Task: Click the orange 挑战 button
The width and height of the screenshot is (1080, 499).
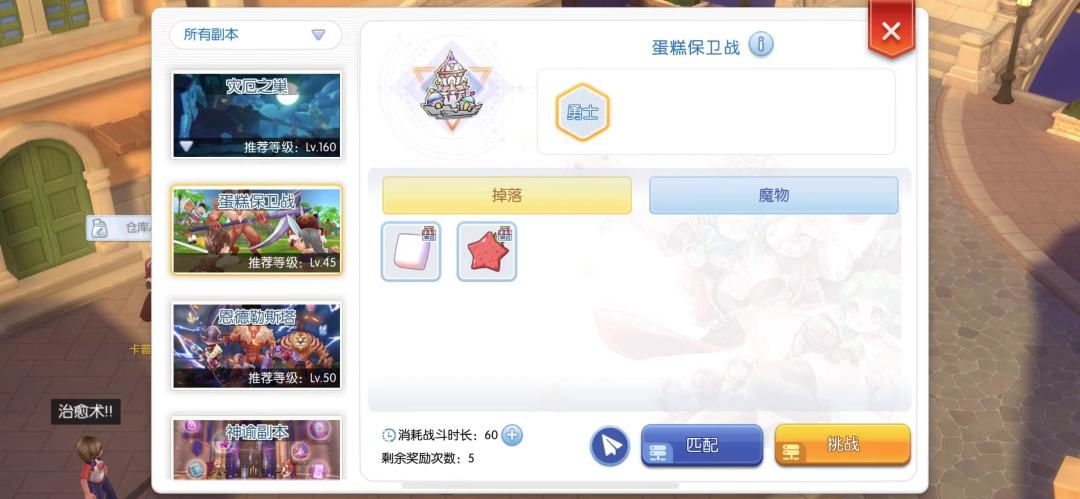Action: coord(842,445)
